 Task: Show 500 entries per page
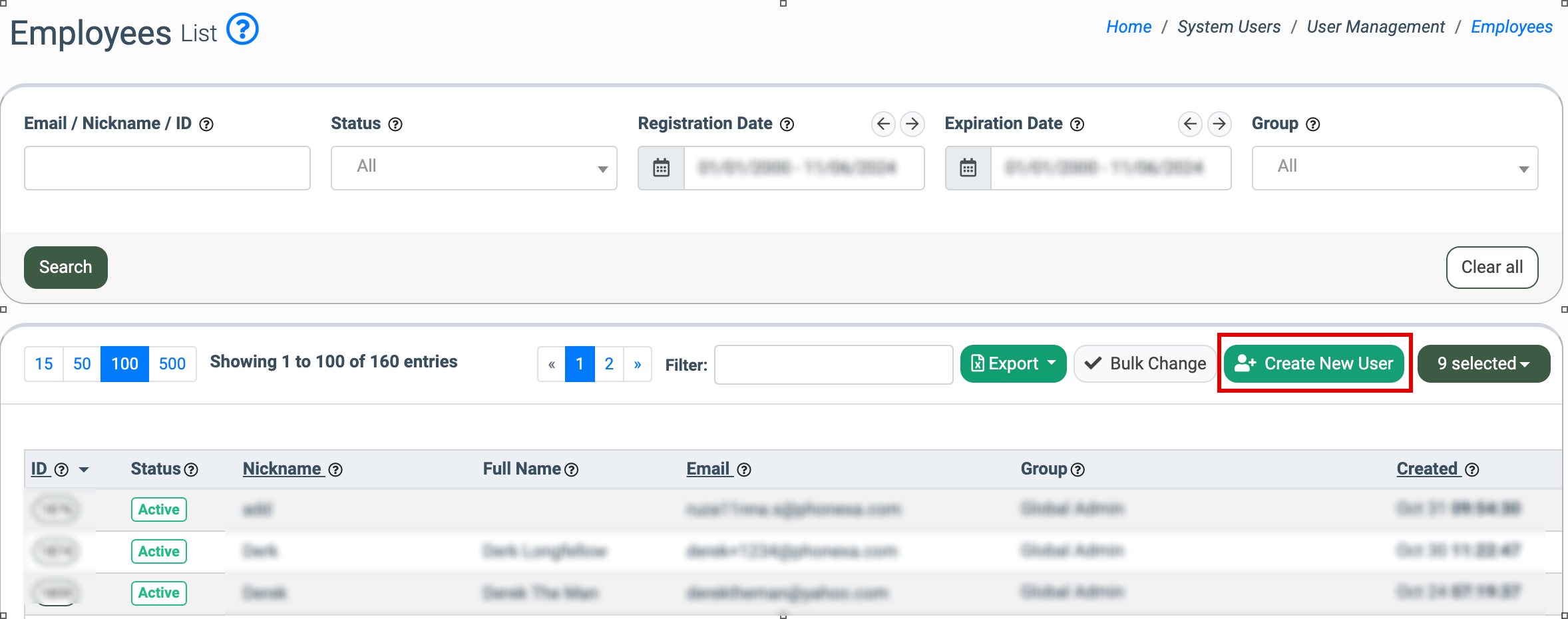click(x=172, y=364)
